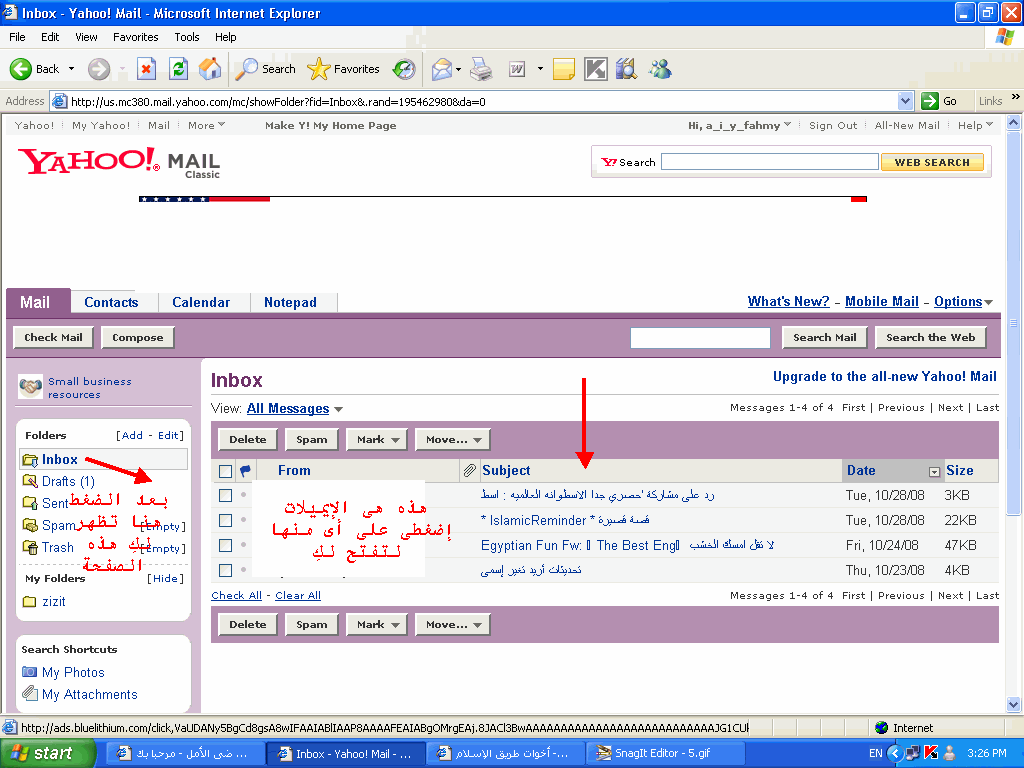Toggle the select-all checkbox in message header
The image size is (1024, 768).
pos(225,471)
